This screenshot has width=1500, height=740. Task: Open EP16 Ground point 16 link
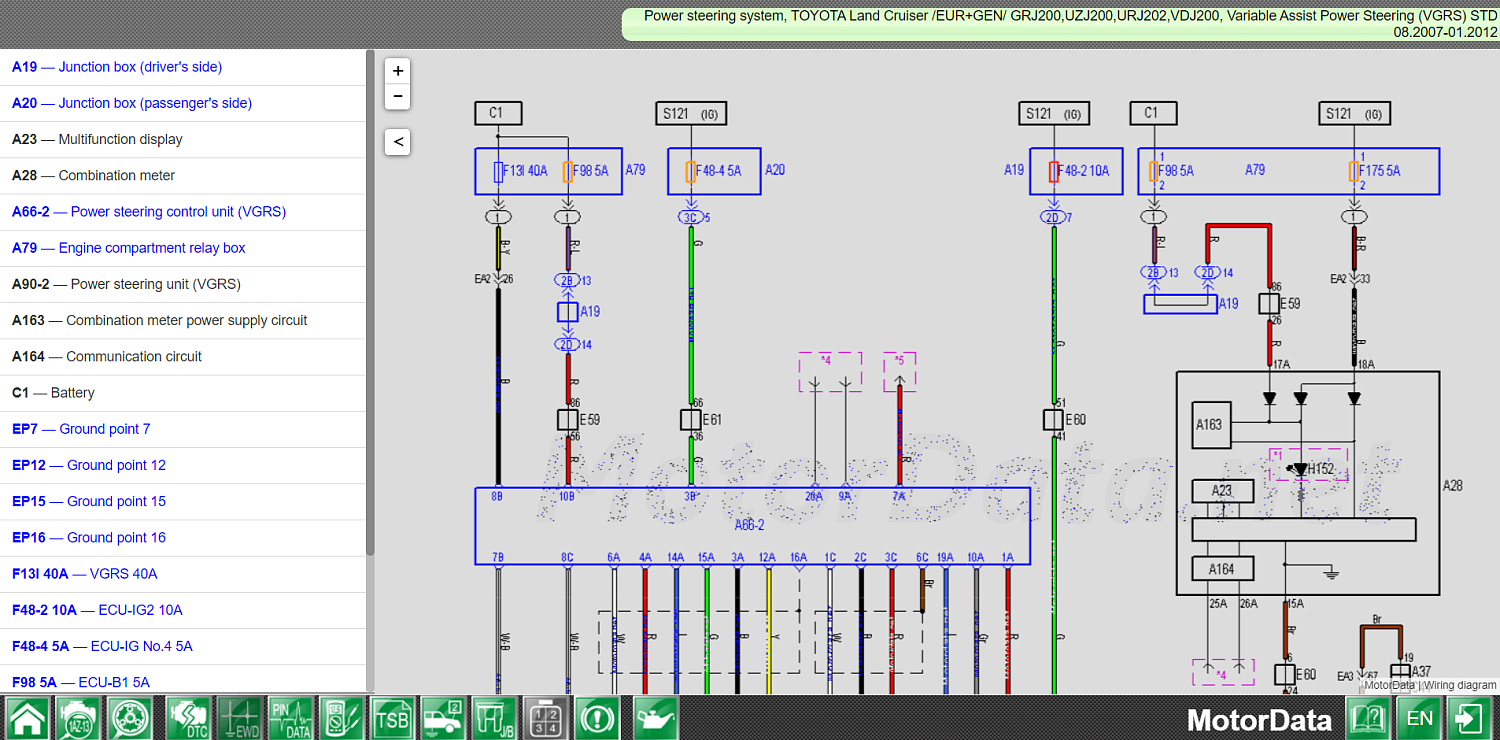coord(89,537)
